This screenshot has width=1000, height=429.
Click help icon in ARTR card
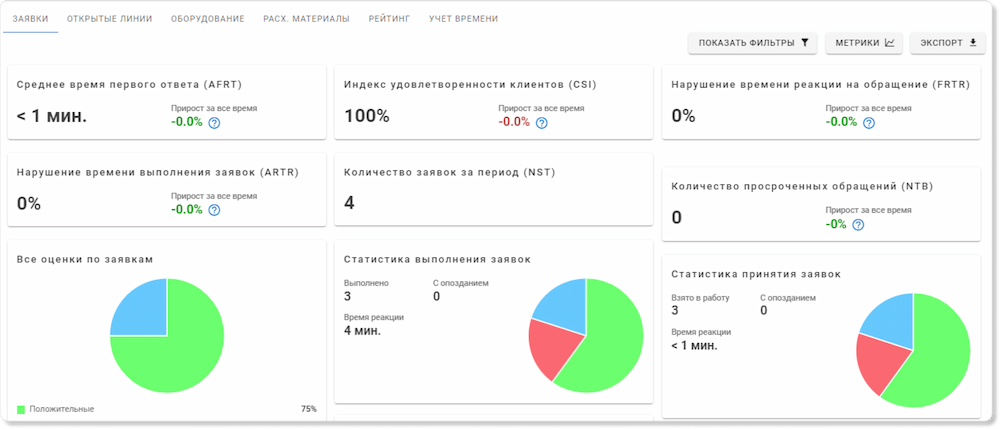[214, 210]
